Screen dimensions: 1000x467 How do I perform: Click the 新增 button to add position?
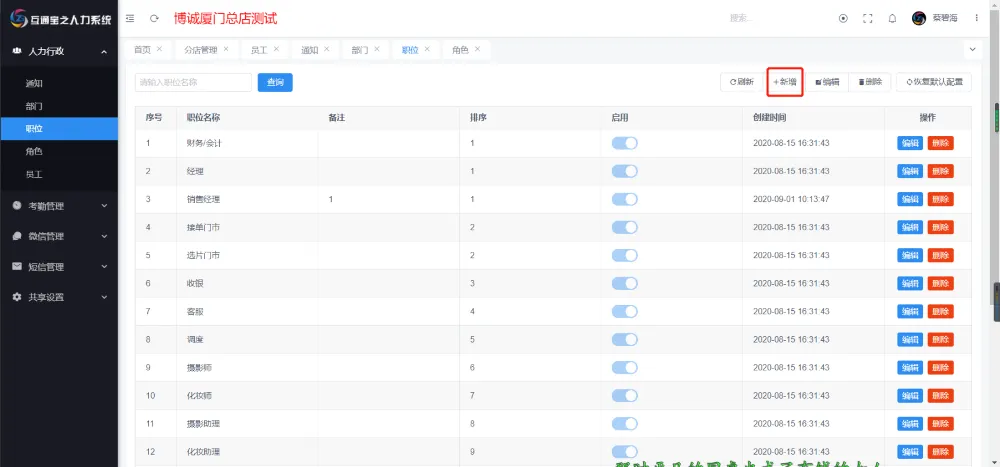pos(785,82)
